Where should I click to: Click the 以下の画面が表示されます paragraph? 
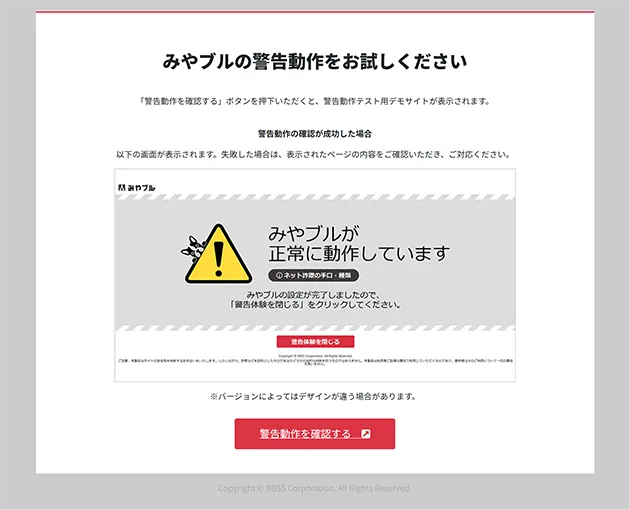313,154
